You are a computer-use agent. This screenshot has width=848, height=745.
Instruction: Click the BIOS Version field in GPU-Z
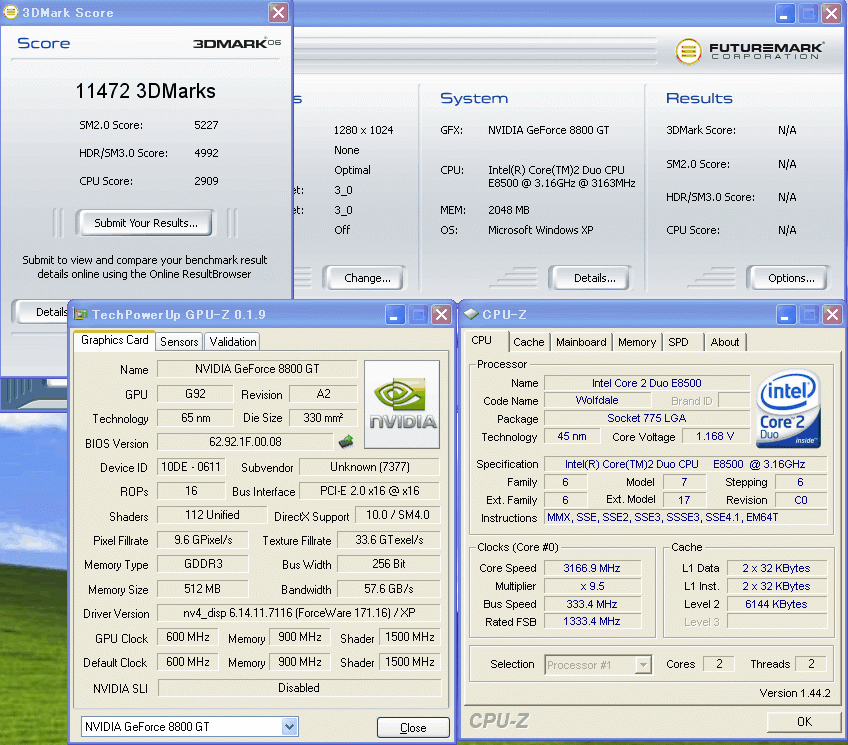pyautogui.click(x=245, y=442)
